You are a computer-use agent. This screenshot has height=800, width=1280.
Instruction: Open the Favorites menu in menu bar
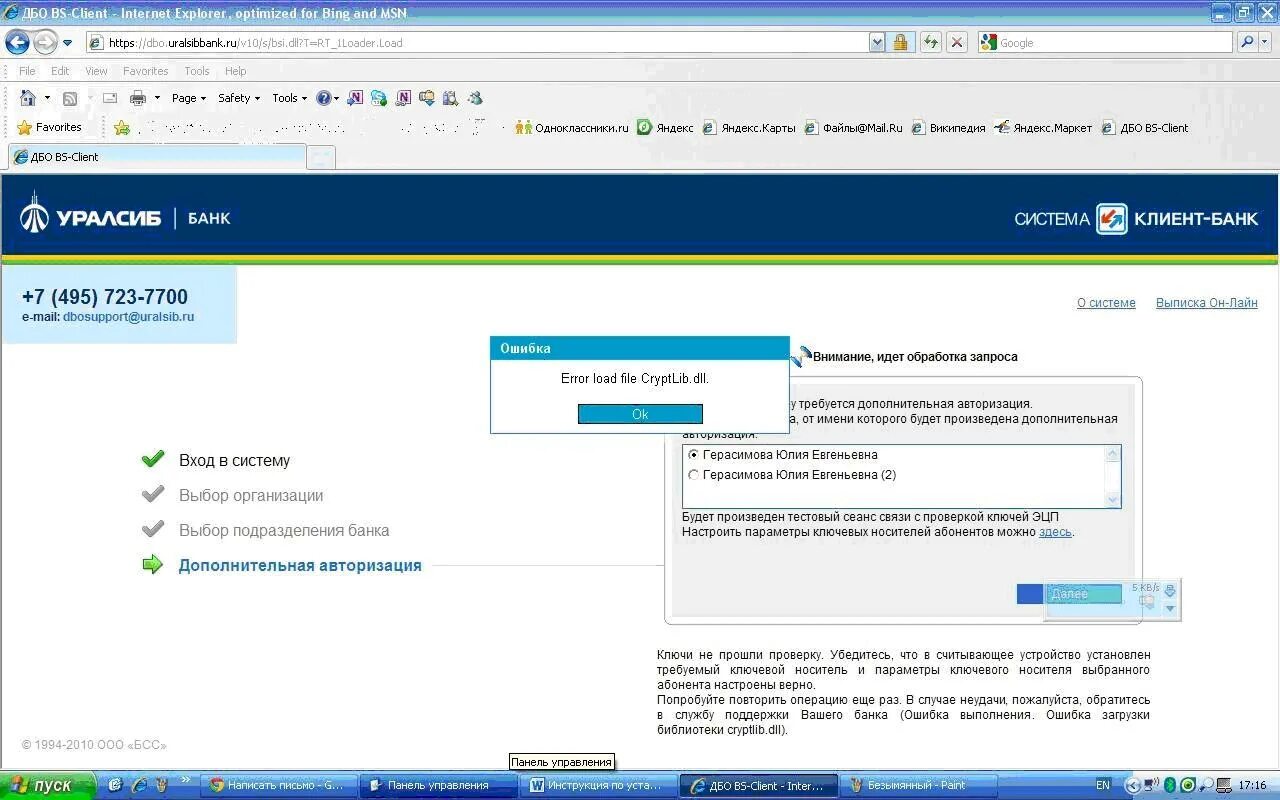click(x=145, y=71)
